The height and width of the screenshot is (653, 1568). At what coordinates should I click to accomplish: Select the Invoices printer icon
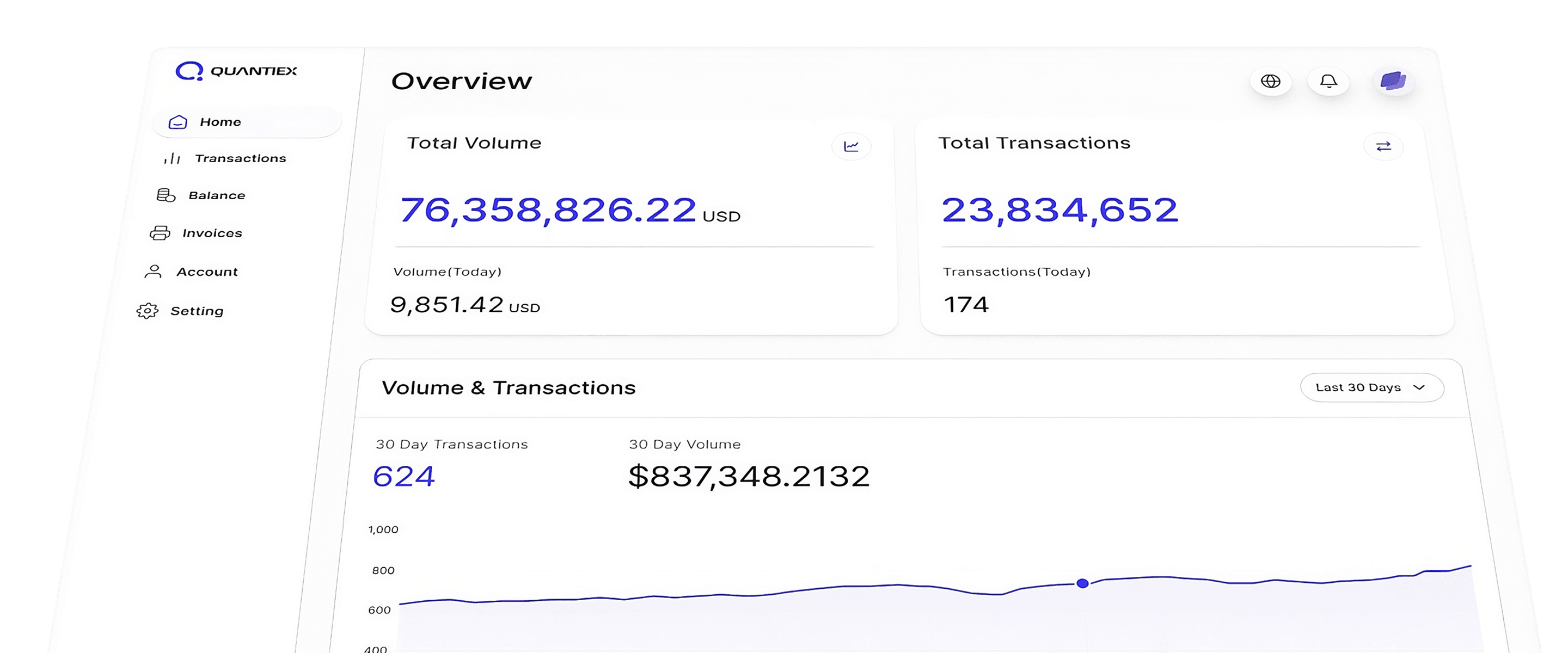[x=160, y=232]
